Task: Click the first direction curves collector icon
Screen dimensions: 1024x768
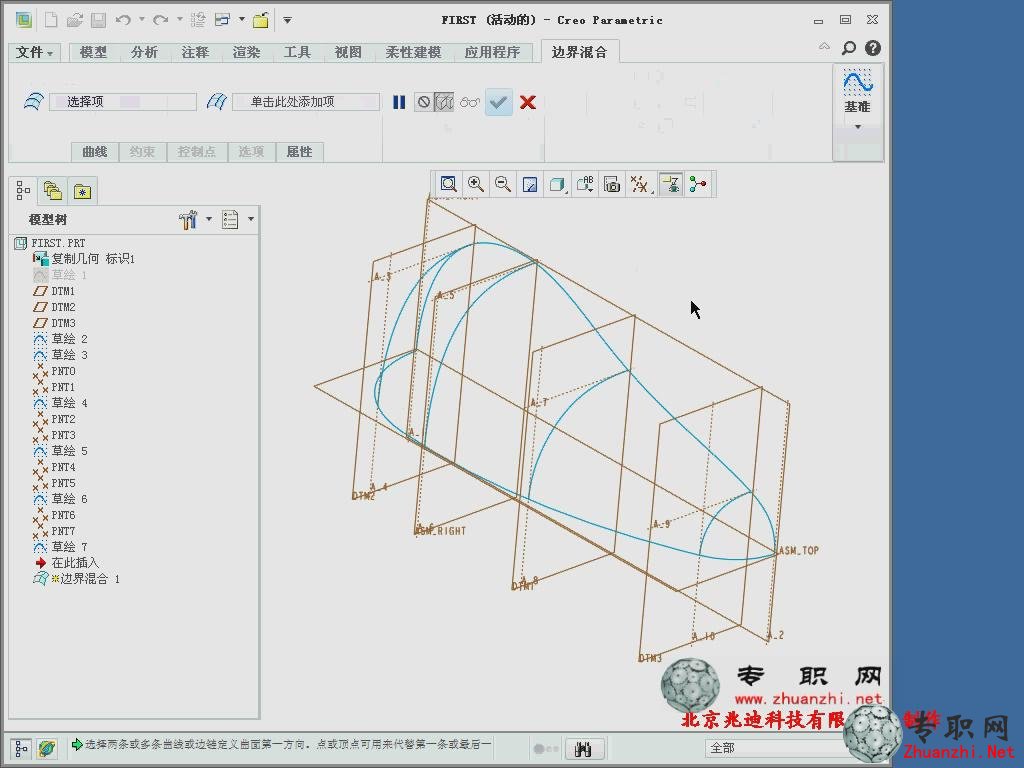Action: 33,102
